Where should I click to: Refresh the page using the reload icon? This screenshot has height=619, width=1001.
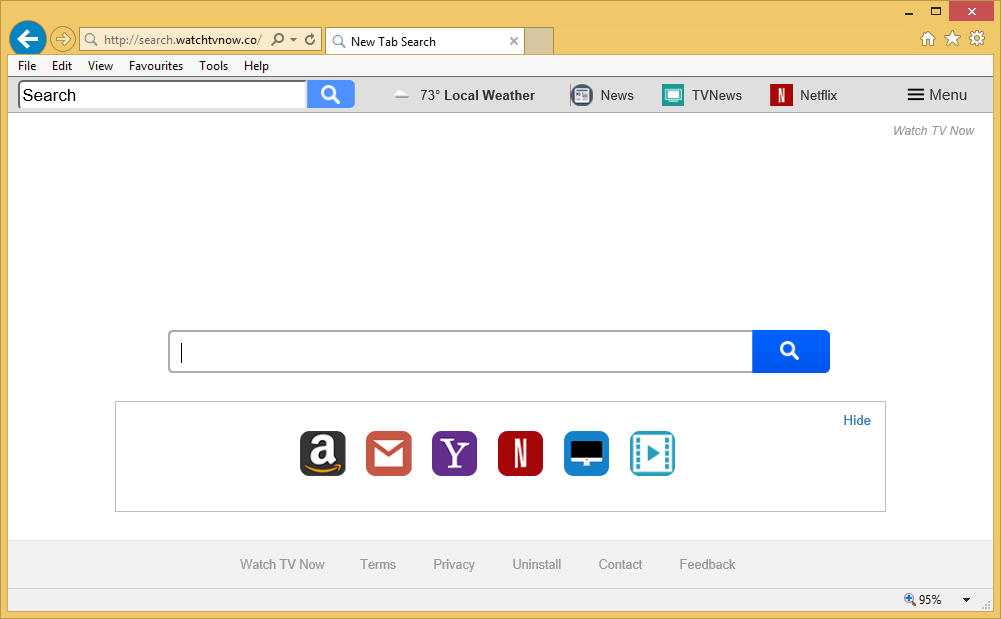(x=310, y=40)
